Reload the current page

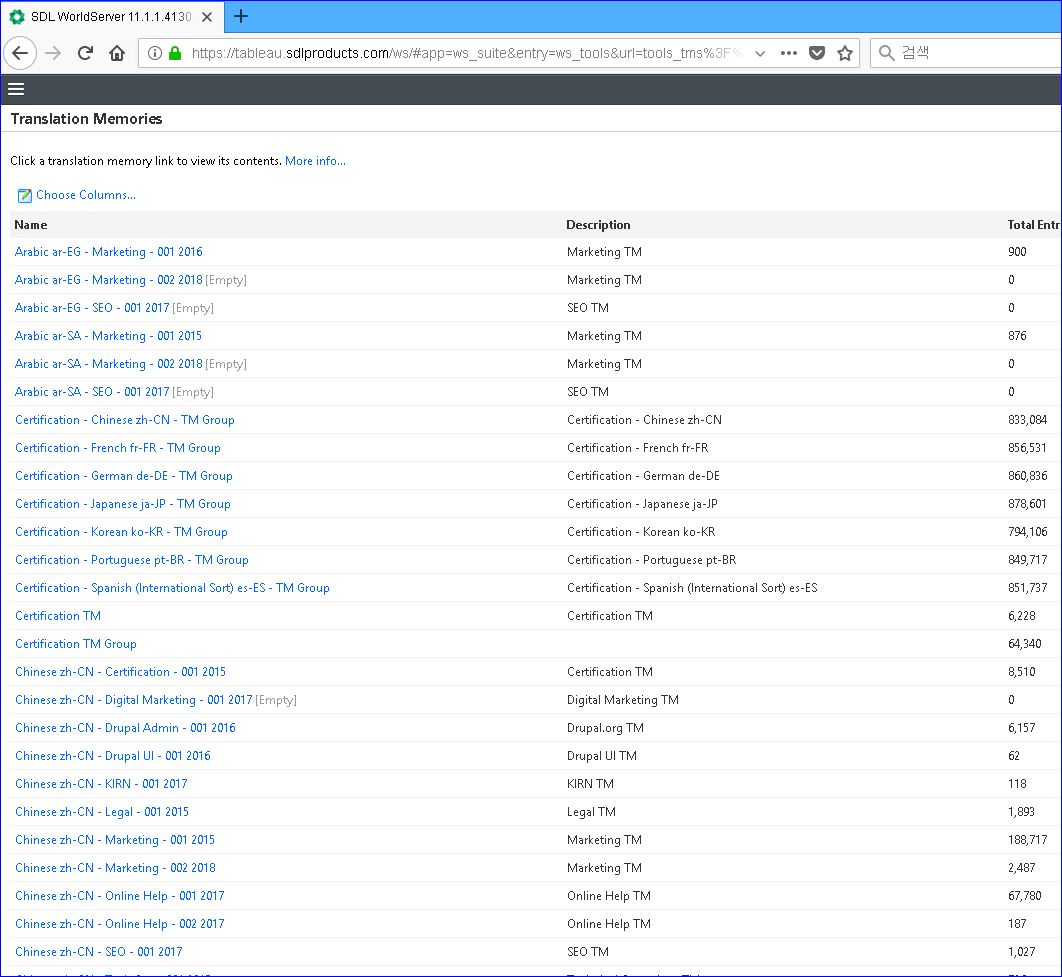point(85,53)
